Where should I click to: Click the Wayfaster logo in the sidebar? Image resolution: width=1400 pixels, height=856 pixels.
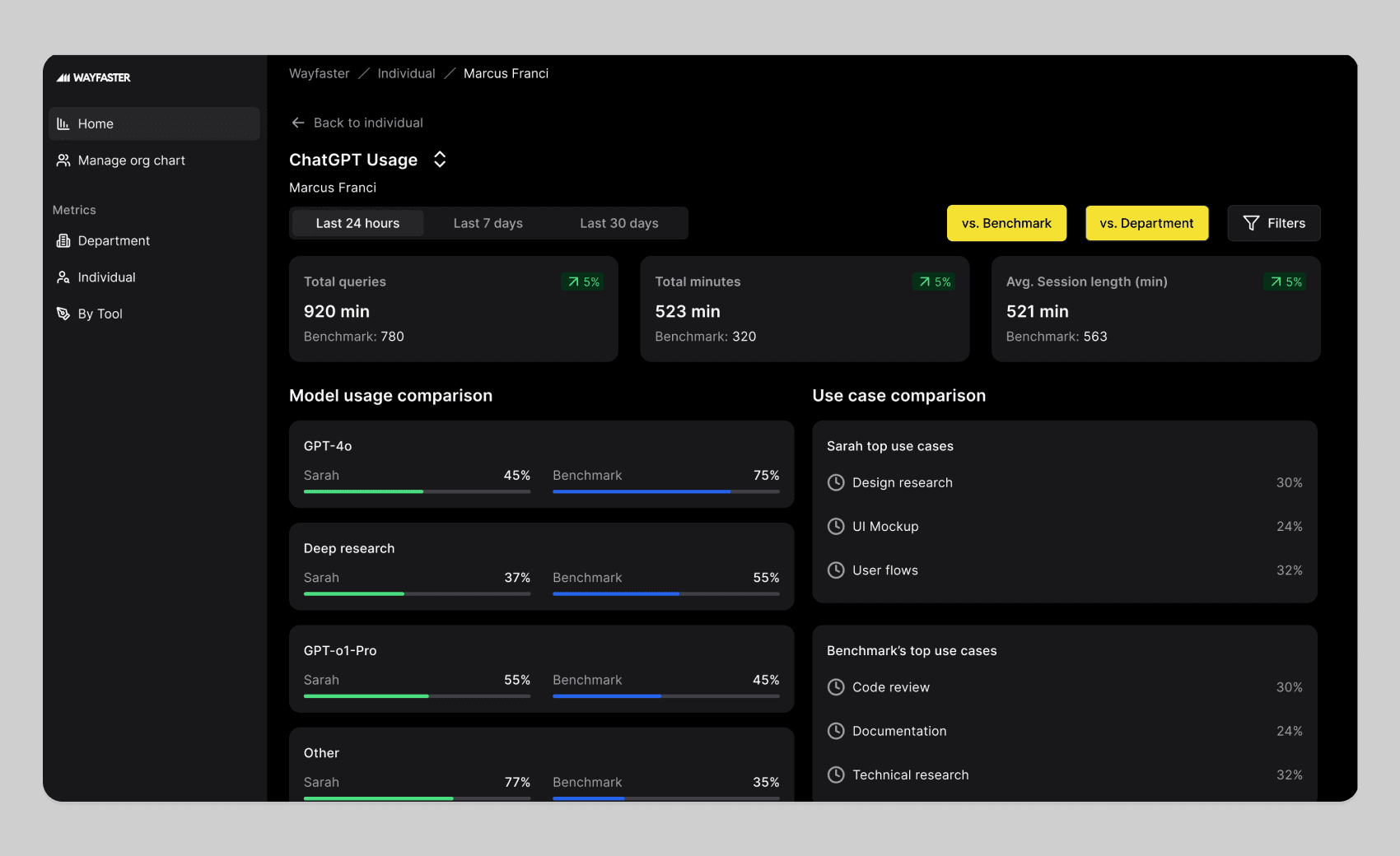coord(93,77)
